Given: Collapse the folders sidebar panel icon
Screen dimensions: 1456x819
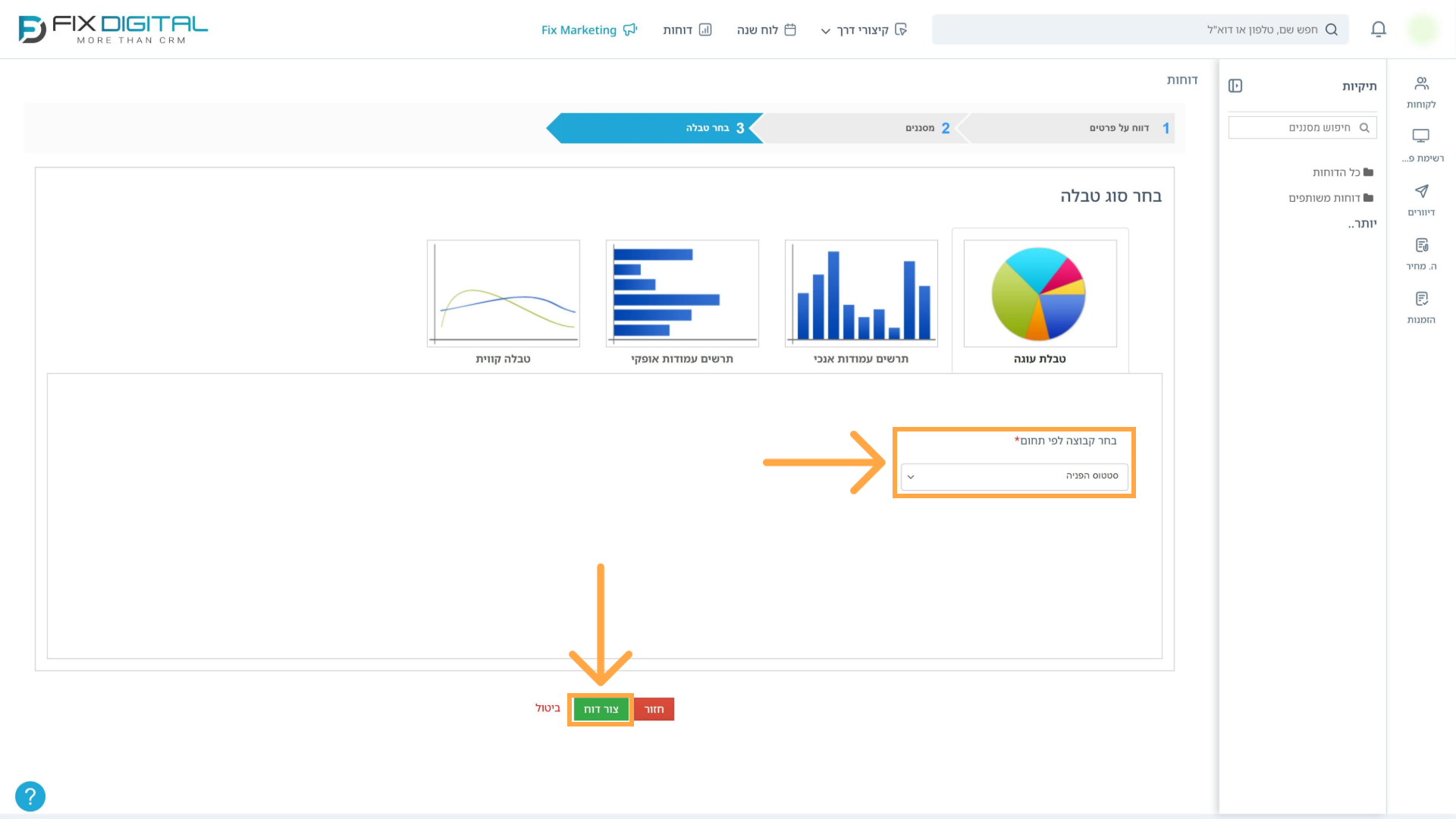Looking at the screenshot, I should tap(1235, 86).
